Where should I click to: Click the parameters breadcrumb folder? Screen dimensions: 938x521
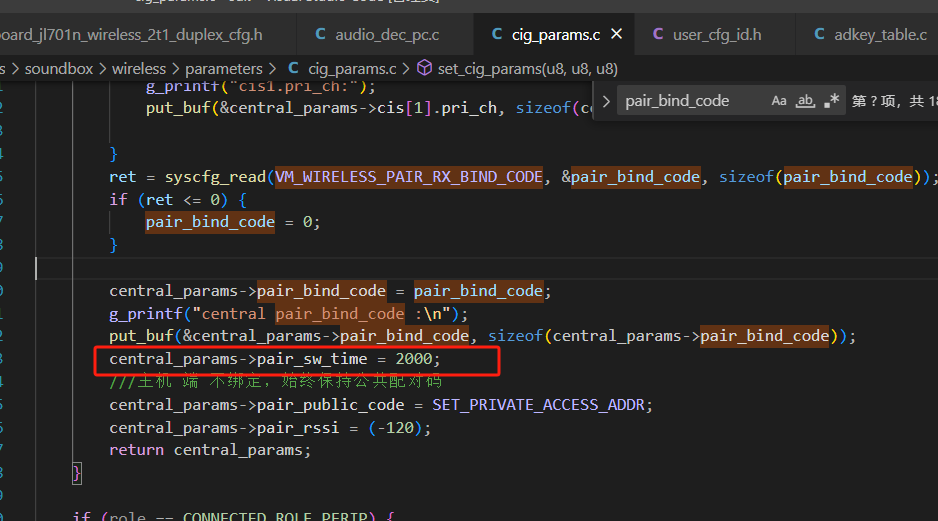point(224,69)
